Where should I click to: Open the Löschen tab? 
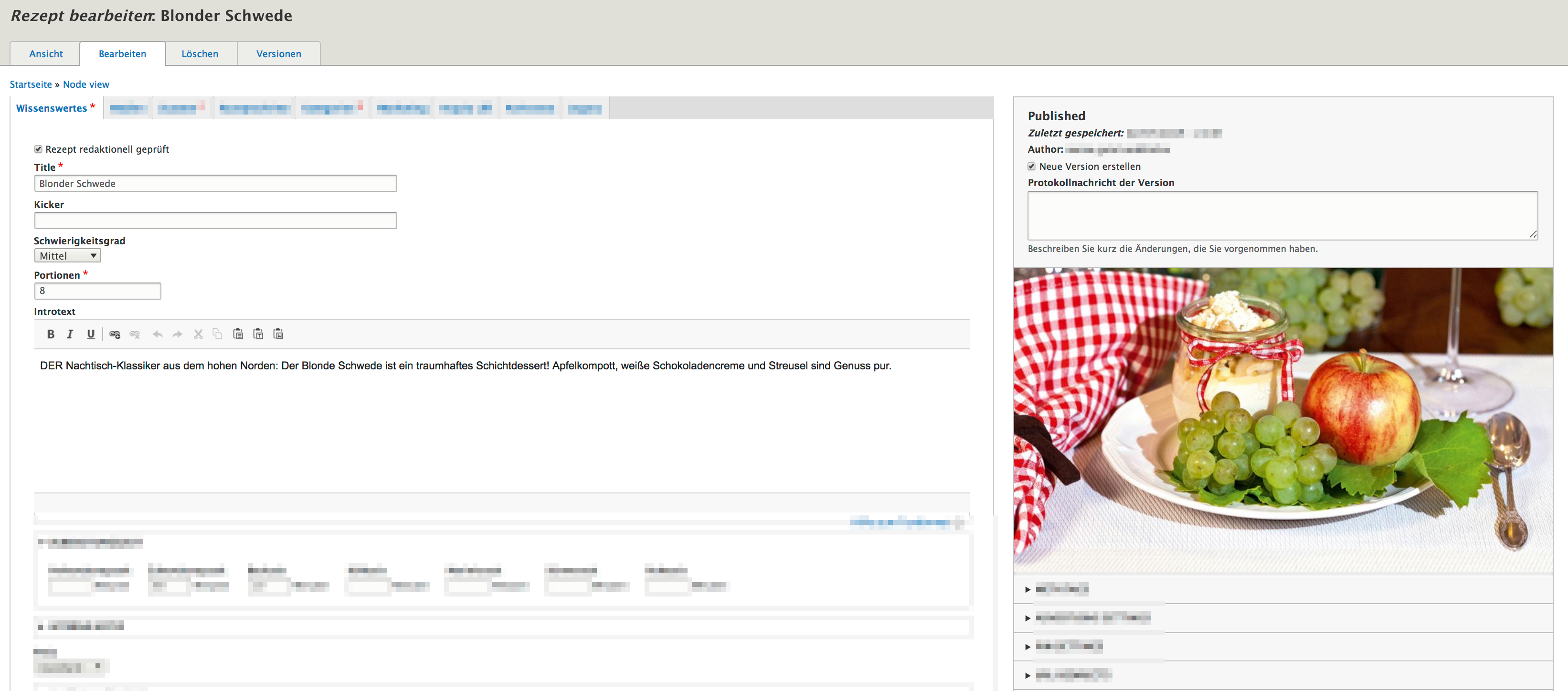coord(200,53)
